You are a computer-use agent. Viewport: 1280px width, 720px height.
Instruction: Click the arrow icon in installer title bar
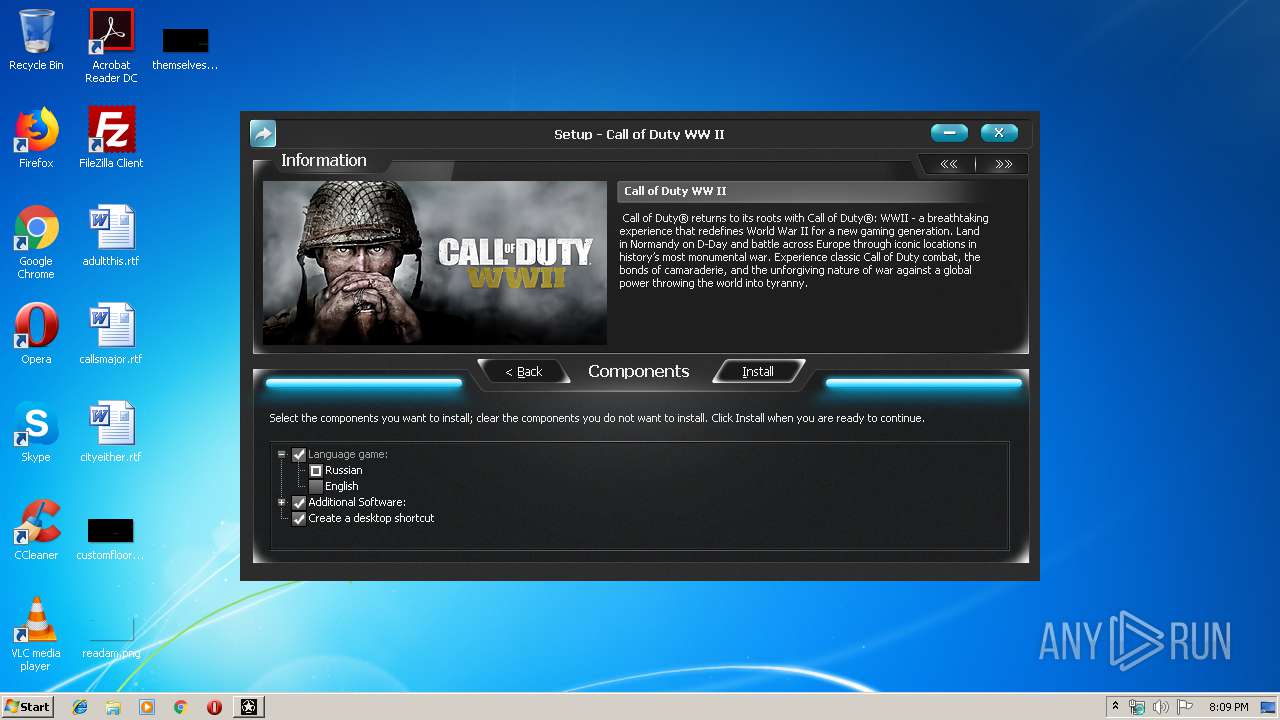[262, 133]
